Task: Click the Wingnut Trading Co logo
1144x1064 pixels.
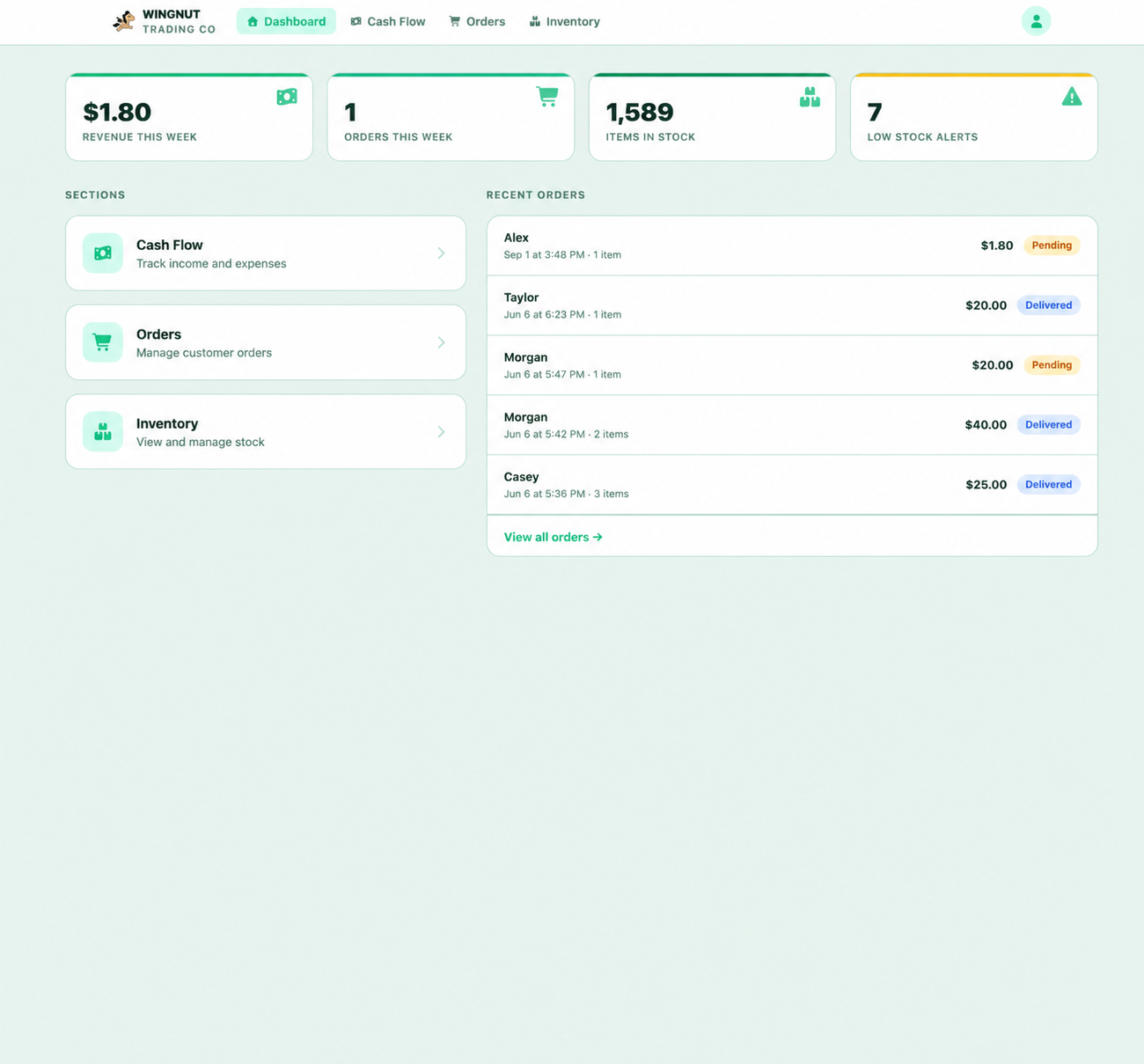Action: tap(164, 21)
